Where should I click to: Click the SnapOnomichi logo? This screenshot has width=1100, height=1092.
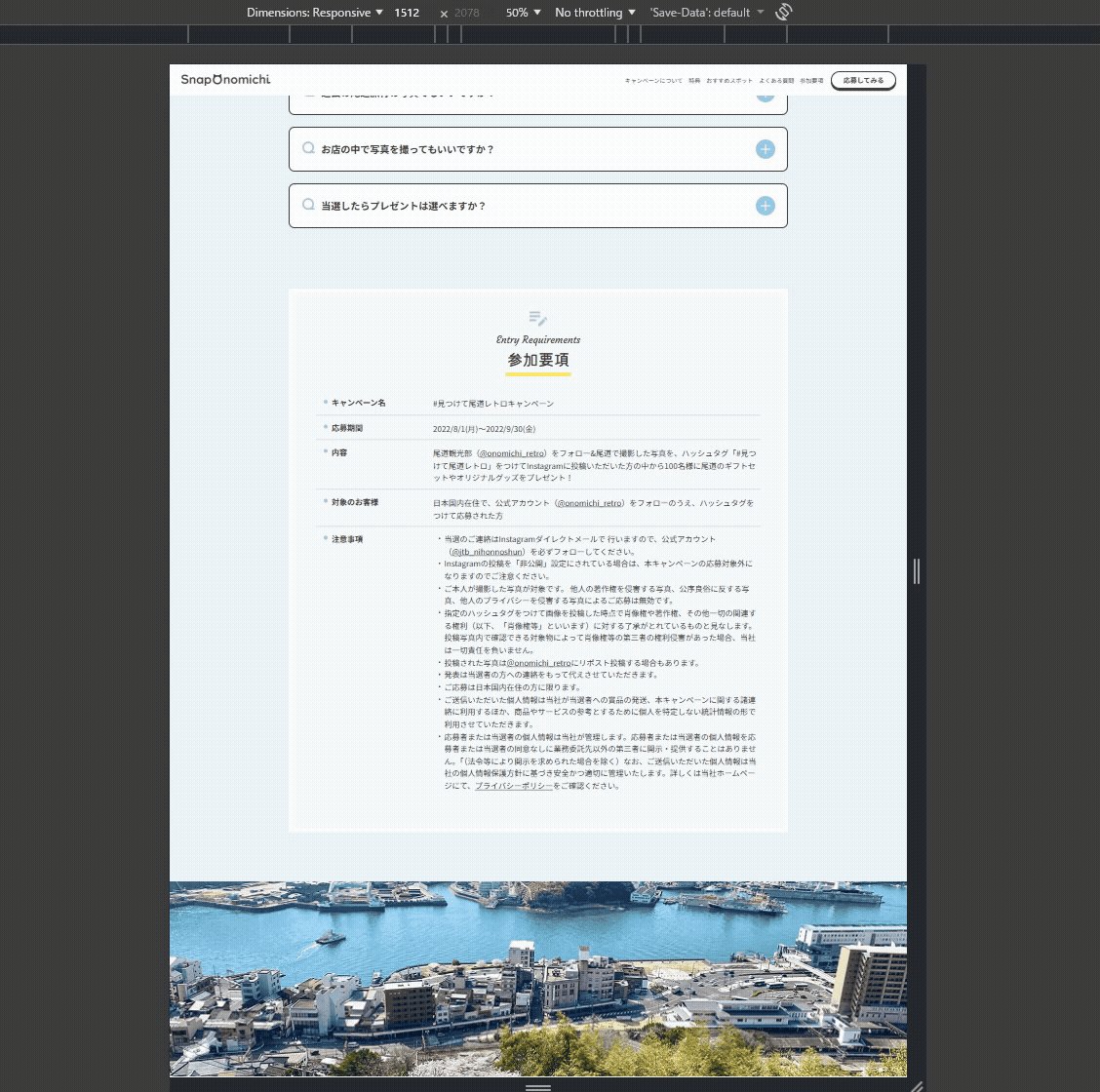225,80
